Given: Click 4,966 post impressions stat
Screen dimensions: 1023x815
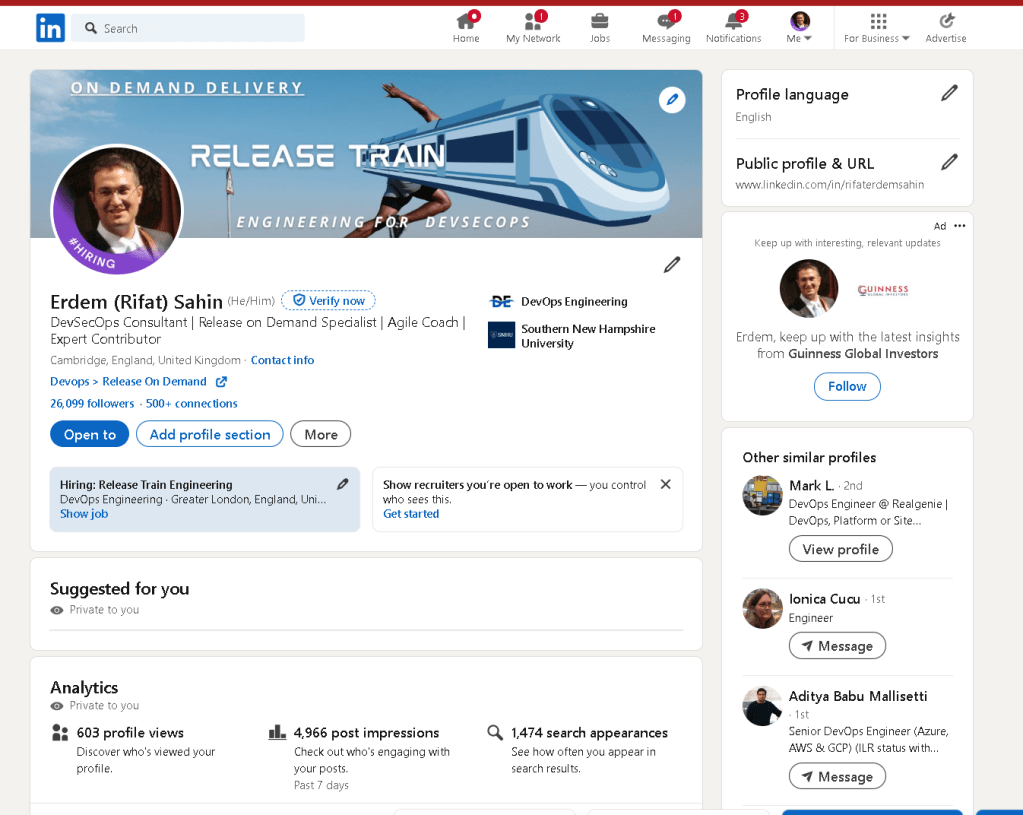Looking at the screenshot, I should [366, 733].
